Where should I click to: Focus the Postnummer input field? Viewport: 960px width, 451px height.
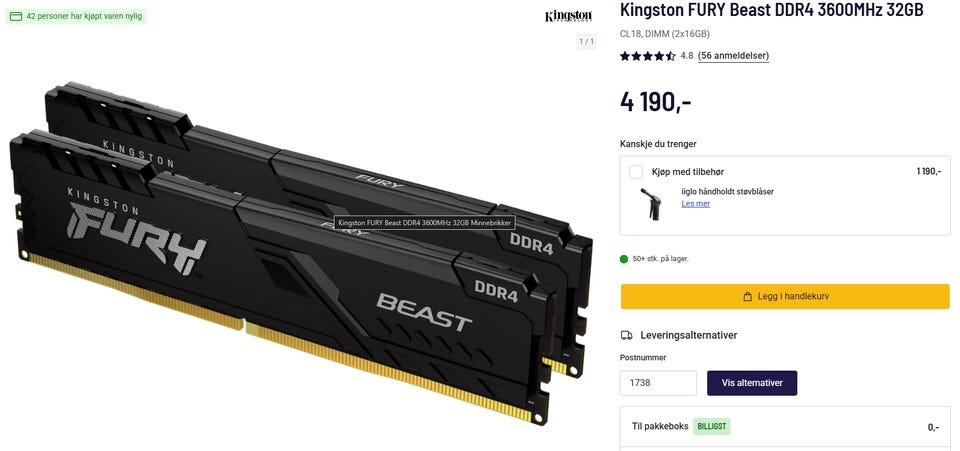pos(658,383)
